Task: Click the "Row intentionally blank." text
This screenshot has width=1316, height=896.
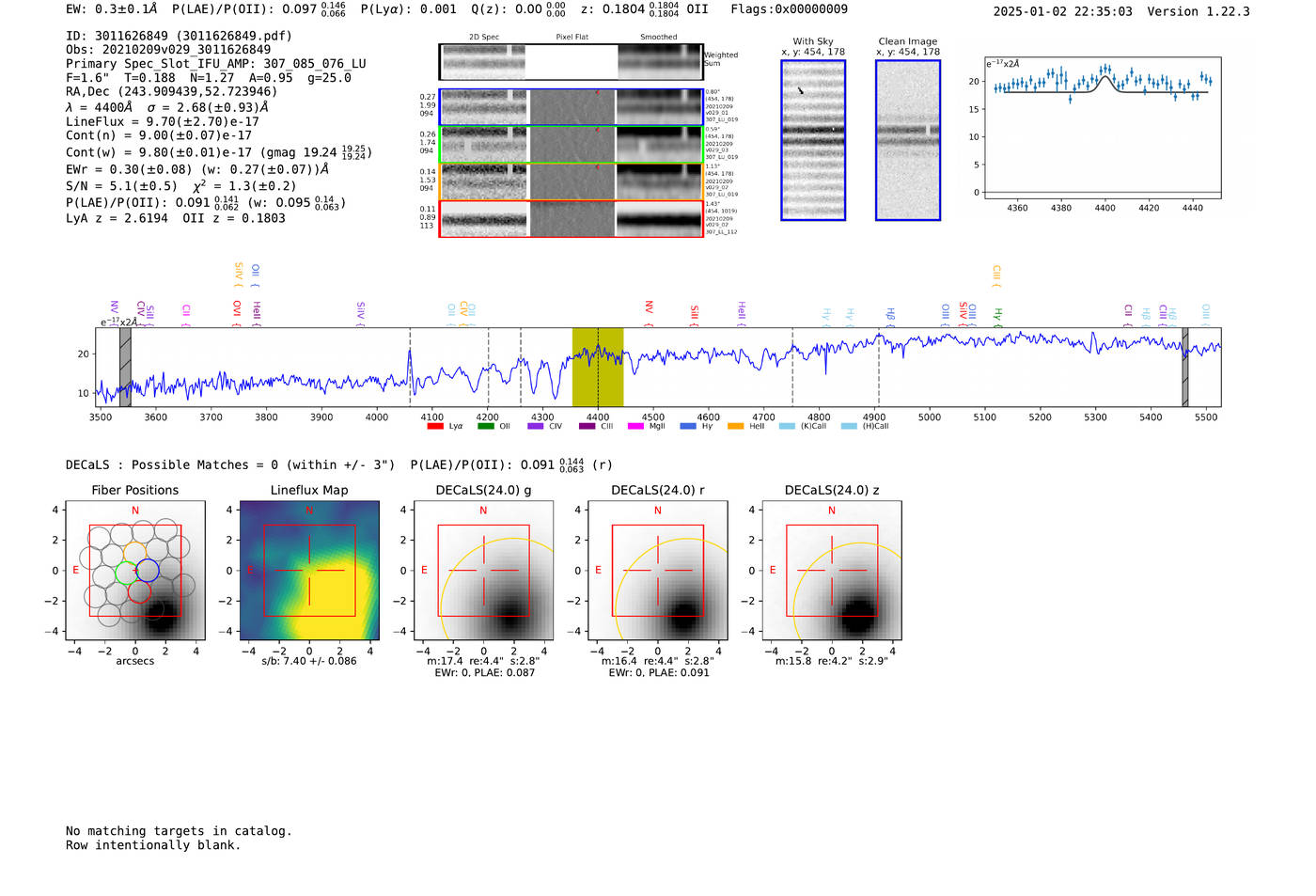Action: 153,845
